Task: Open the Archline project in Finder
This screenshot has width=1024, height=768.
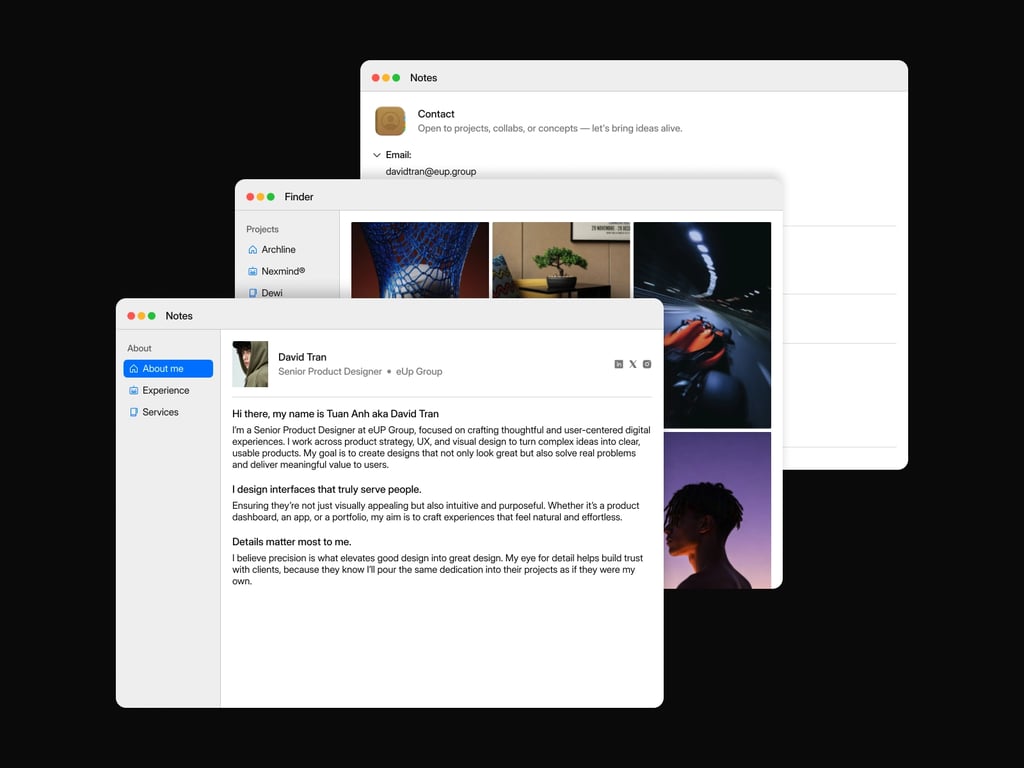Action: tap(278, 249)
